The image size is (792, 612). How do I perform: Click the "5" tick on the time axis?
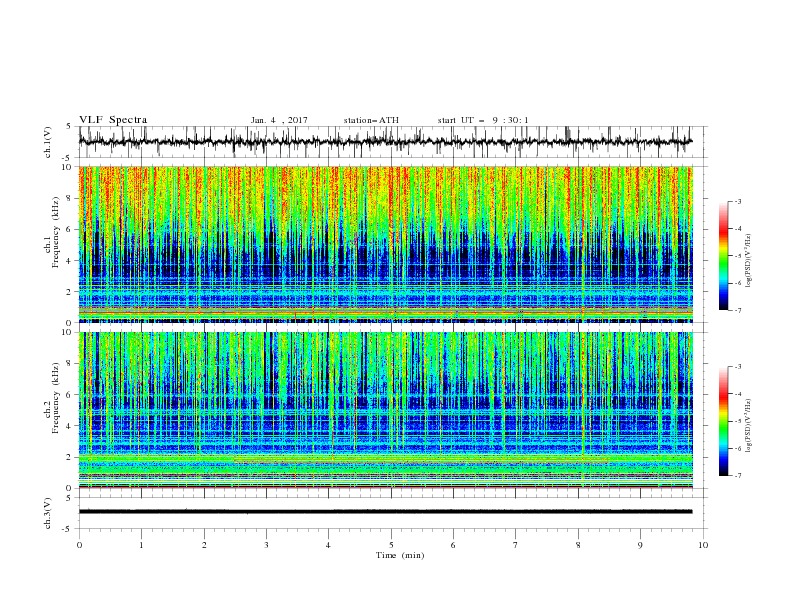point(391,545)
